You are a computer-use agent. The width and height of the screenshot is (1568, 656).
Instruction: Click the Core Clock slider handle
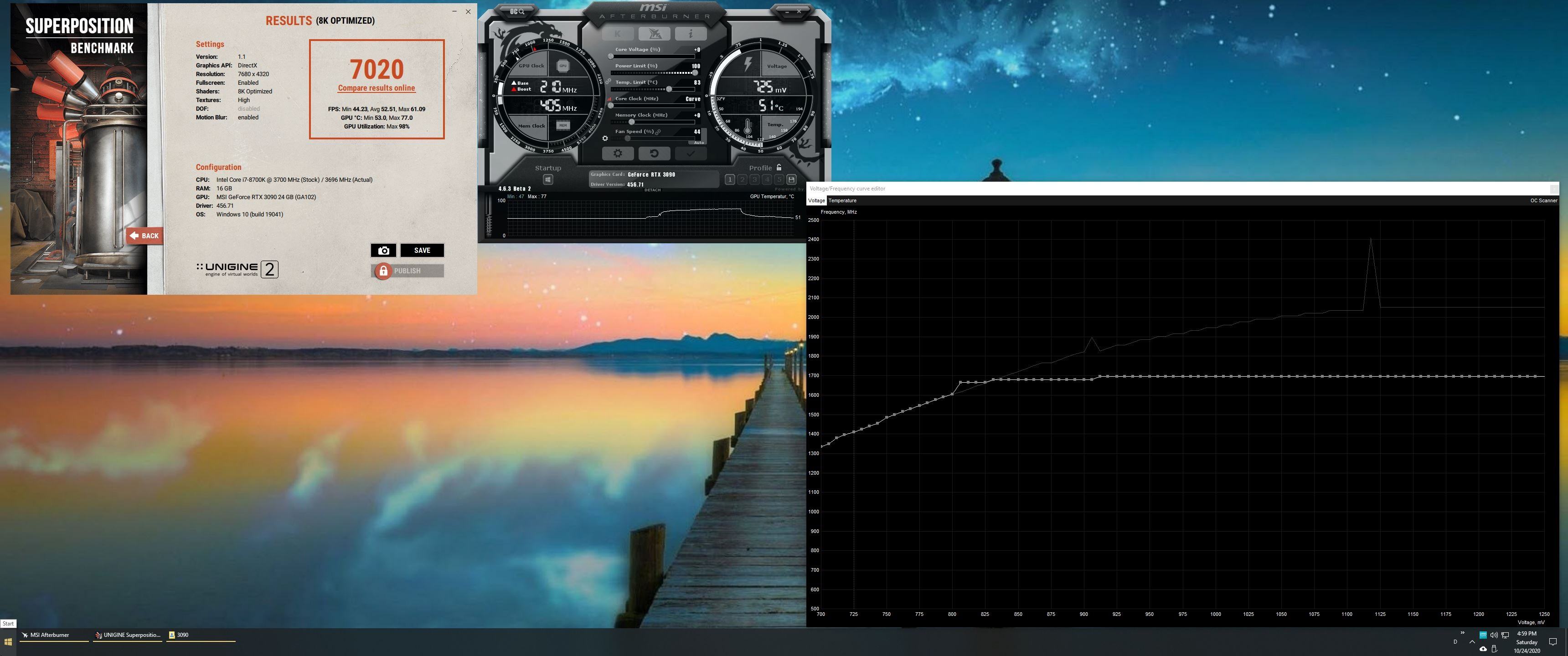click(x=610, y=105)
